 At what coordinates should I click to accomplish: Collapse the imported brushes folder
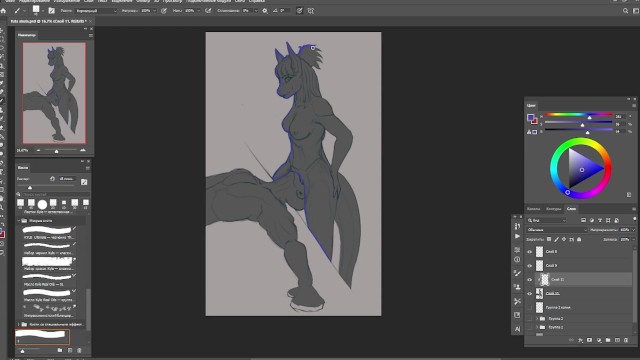tap(18, 220)
